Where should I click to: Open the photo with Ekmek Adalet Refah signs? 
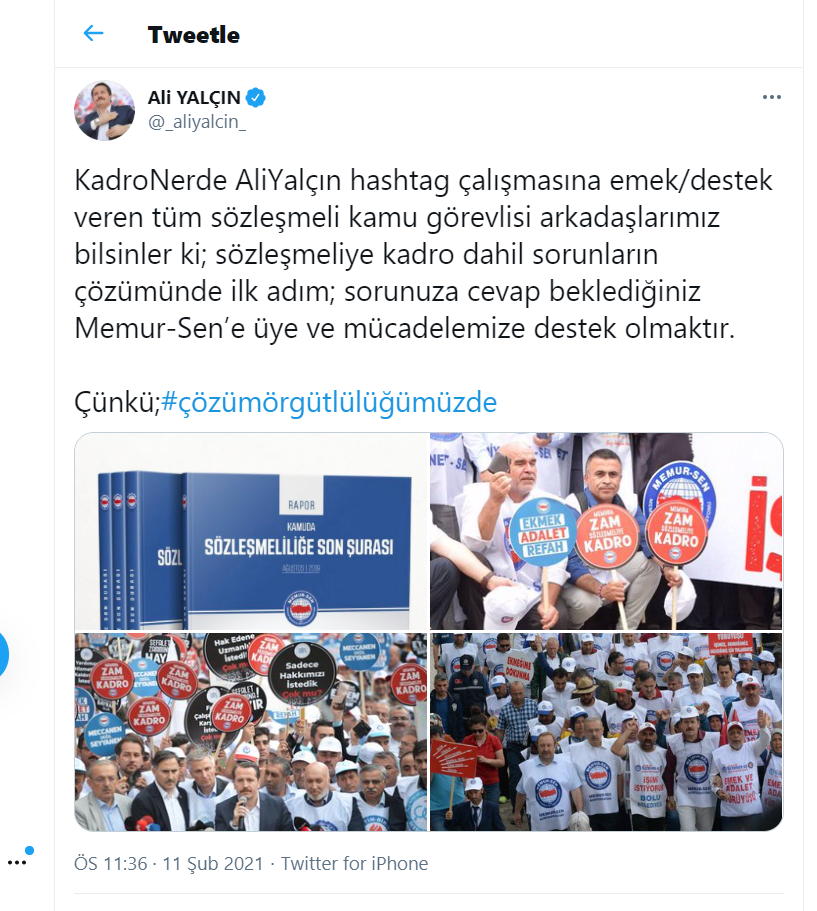pos(606,531)
